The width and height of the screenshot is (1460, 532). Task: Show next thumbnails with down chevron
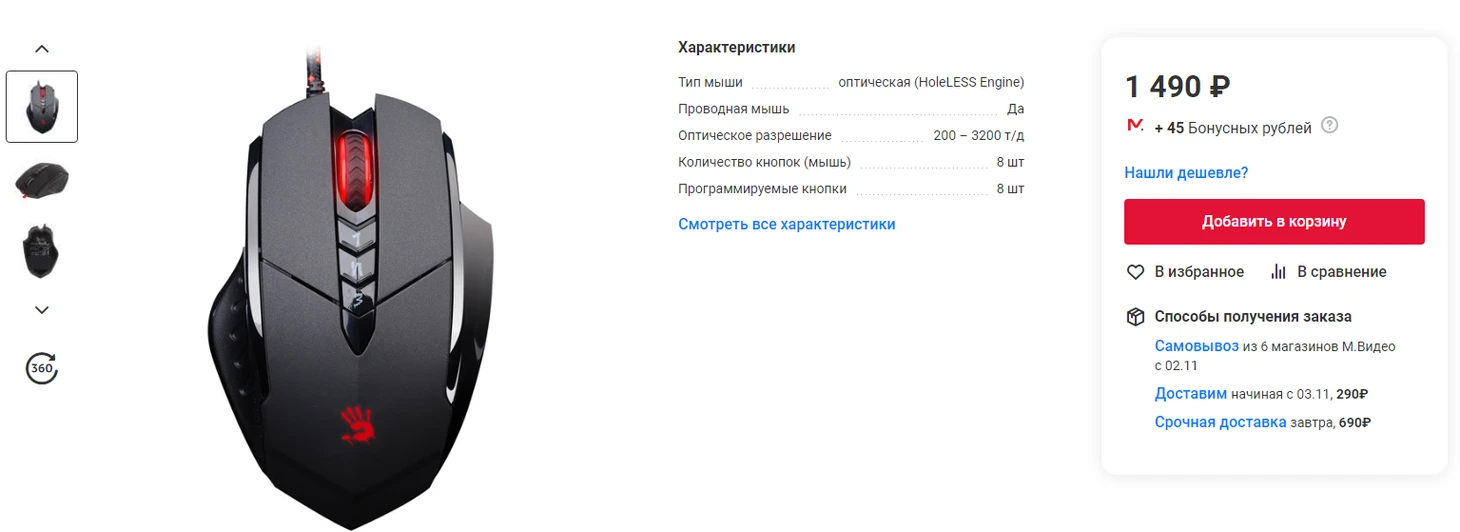42,310
